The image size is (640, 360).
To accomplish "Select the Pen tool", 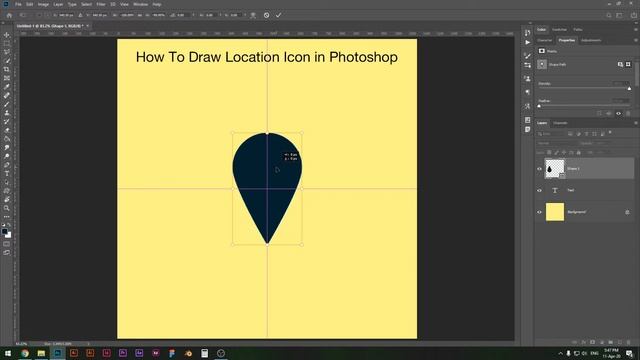I will pos(7,165).
